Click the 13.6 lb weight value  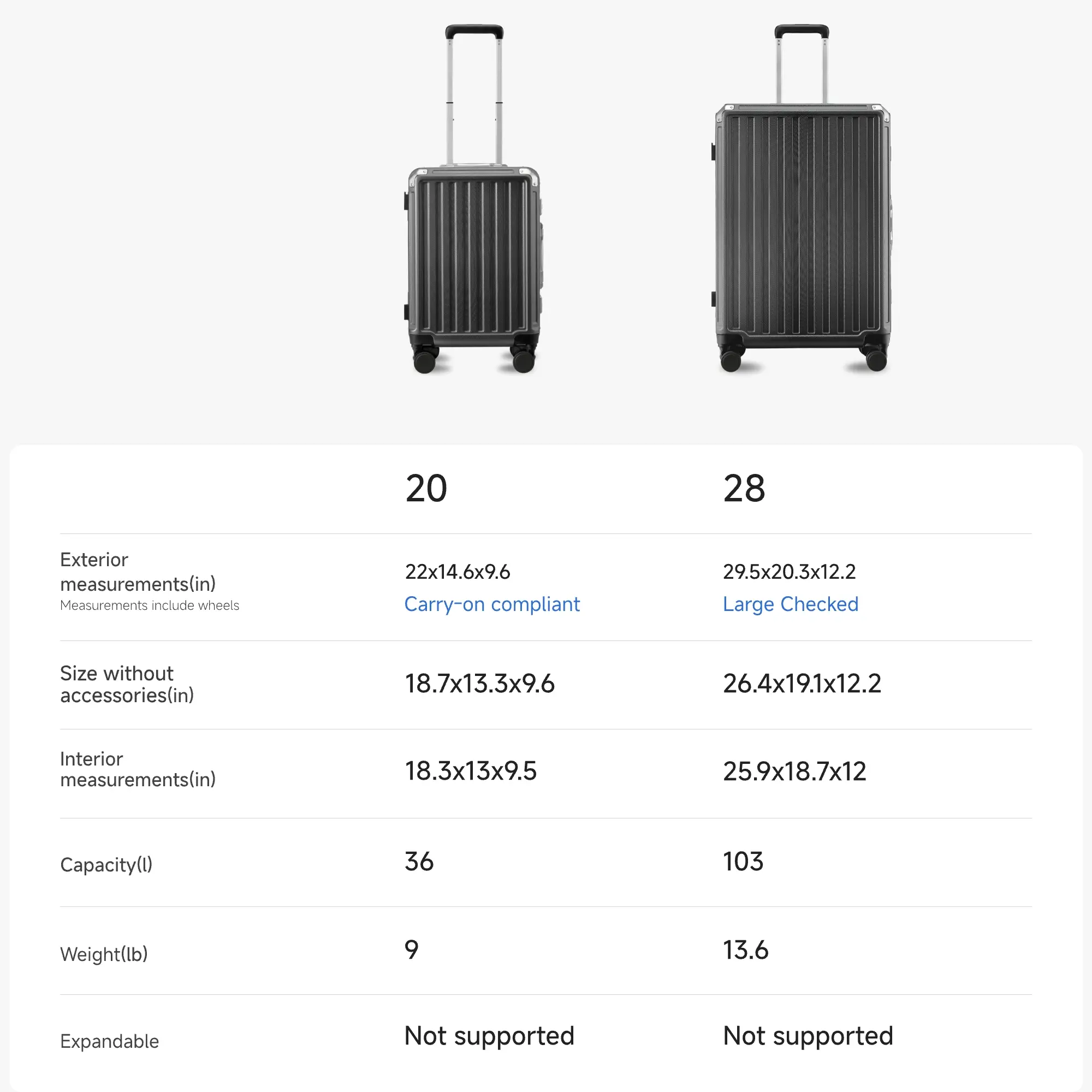pos(745,950)
